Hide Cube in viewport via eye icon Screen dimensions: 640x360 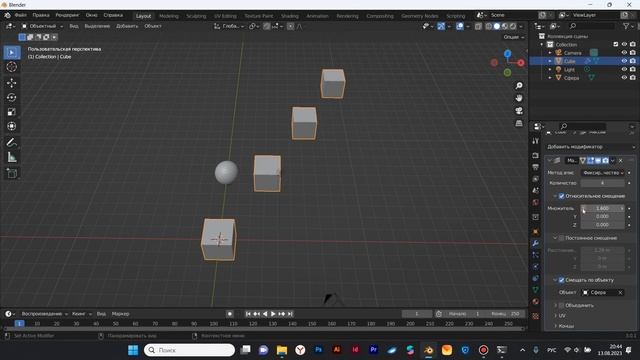pos(624,61)
